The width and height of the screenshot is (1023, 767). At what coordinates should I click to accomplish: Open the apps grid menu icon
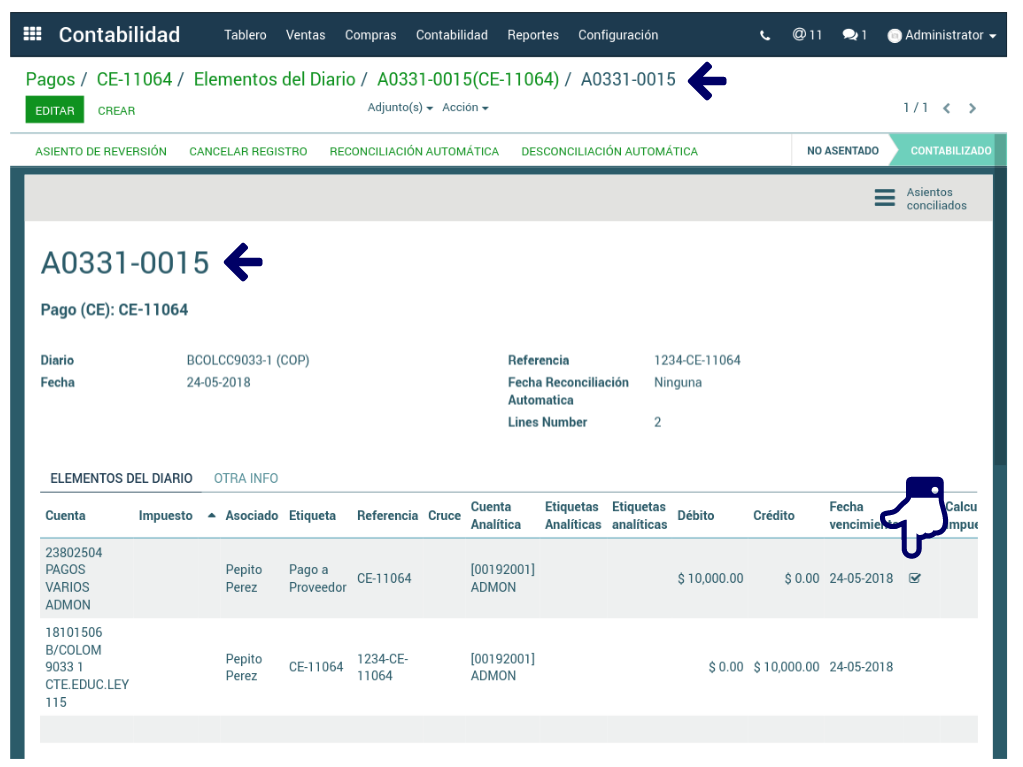[x=32, y=35]
